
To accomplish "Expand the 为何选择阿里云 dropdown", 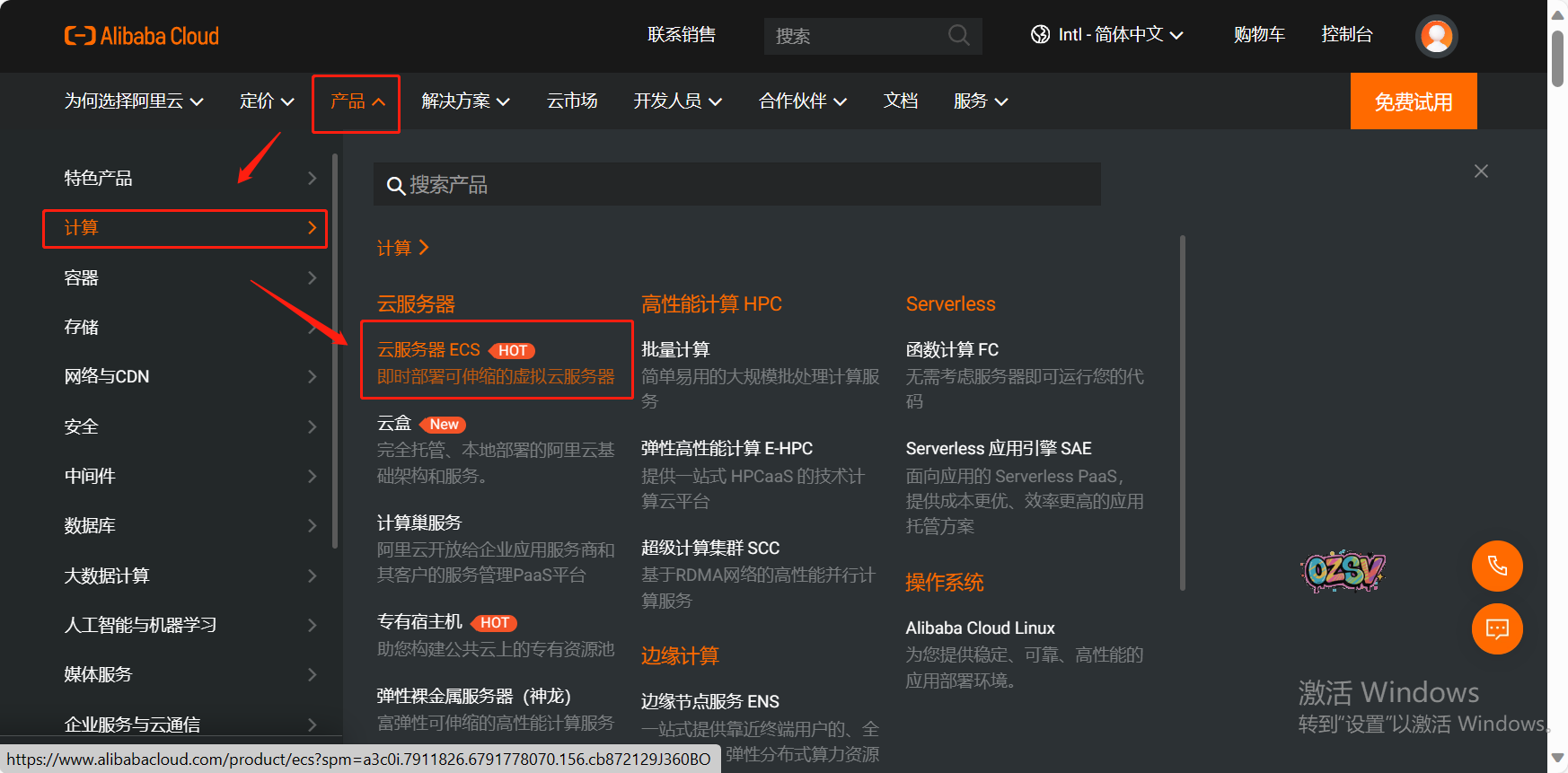I will pyautogui.click(x=133, y=101).
